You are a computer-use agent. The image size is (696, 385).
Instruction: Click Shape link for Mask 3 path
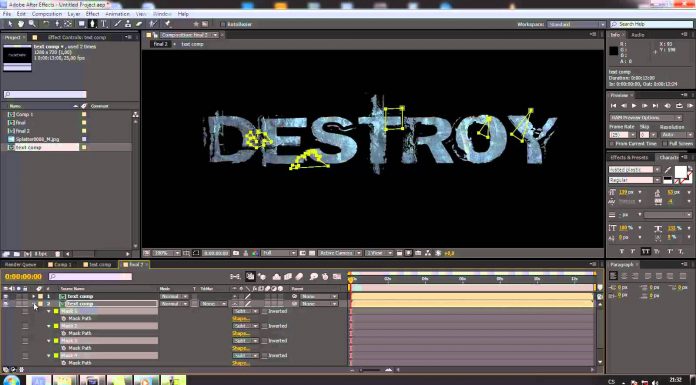click(x=241, y=348)
